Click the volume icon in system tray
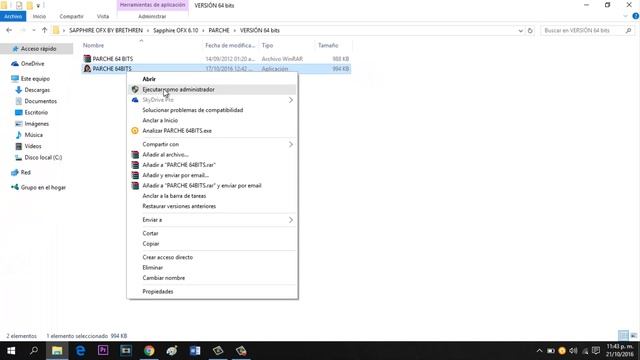This screenshot has width=640, height=360. pyautogui.click(x=573, y=351)
